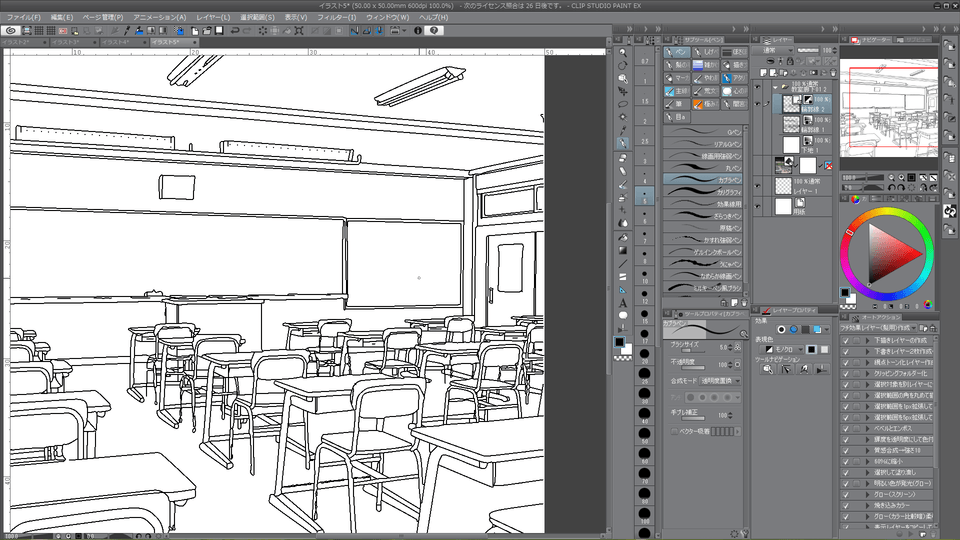This screenshot has height=540, width=960.
Task: Open the help question mark icon
Action: [x=434, y=31]
